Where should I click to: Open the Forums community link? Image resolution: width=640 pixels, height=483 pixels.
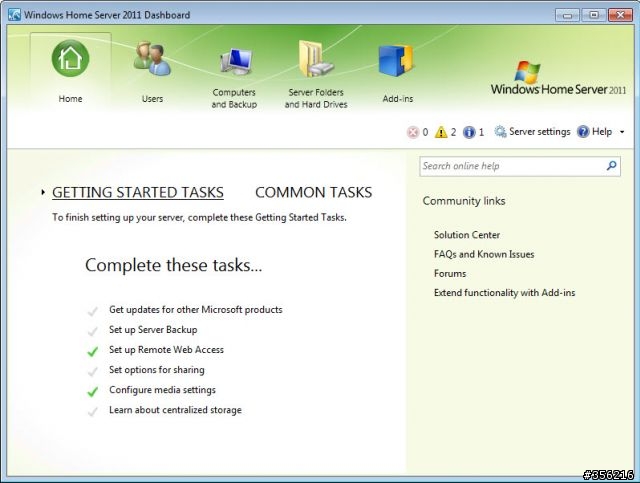pyautogui.click(x=450, y=274)
